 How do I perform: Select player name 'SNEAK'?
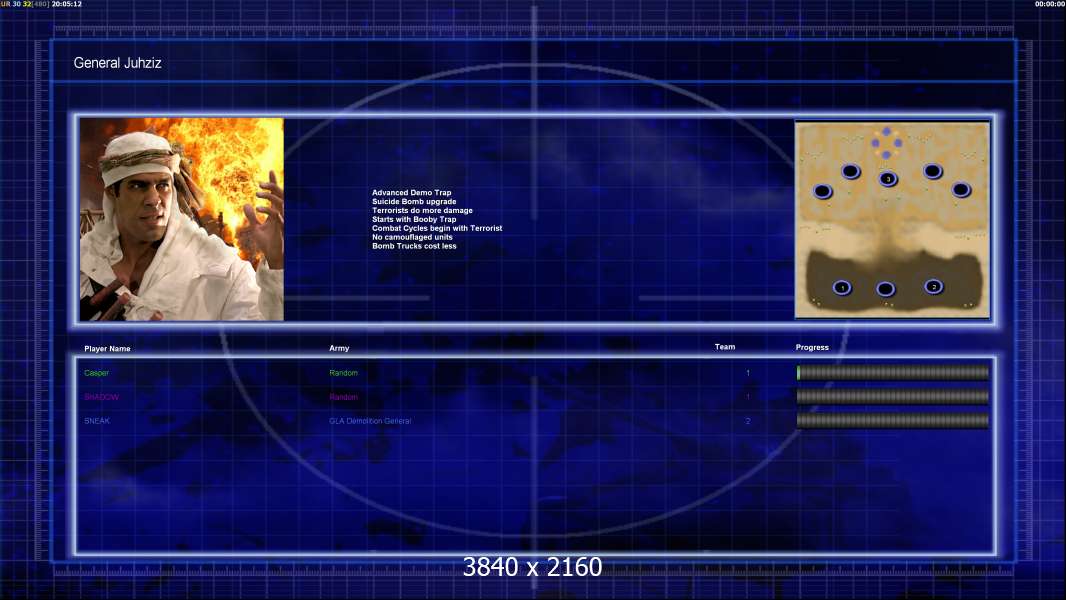pos(97,421)
